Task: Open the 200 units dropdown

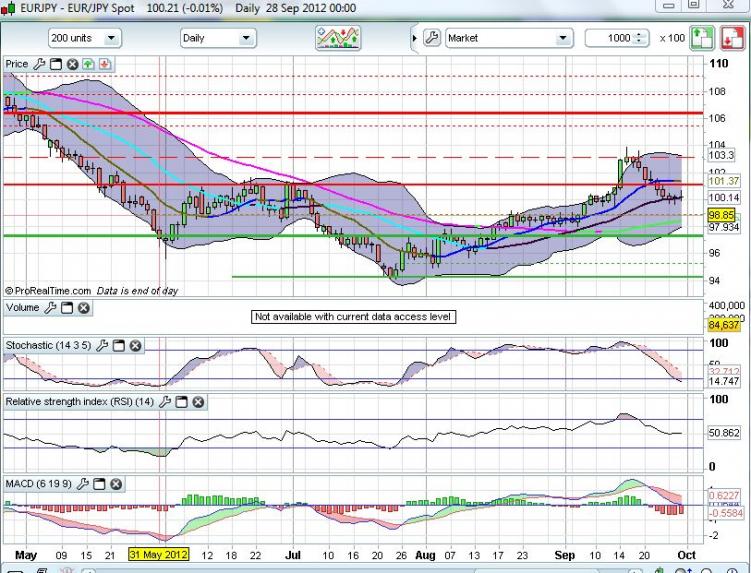Action: [84, 38]
